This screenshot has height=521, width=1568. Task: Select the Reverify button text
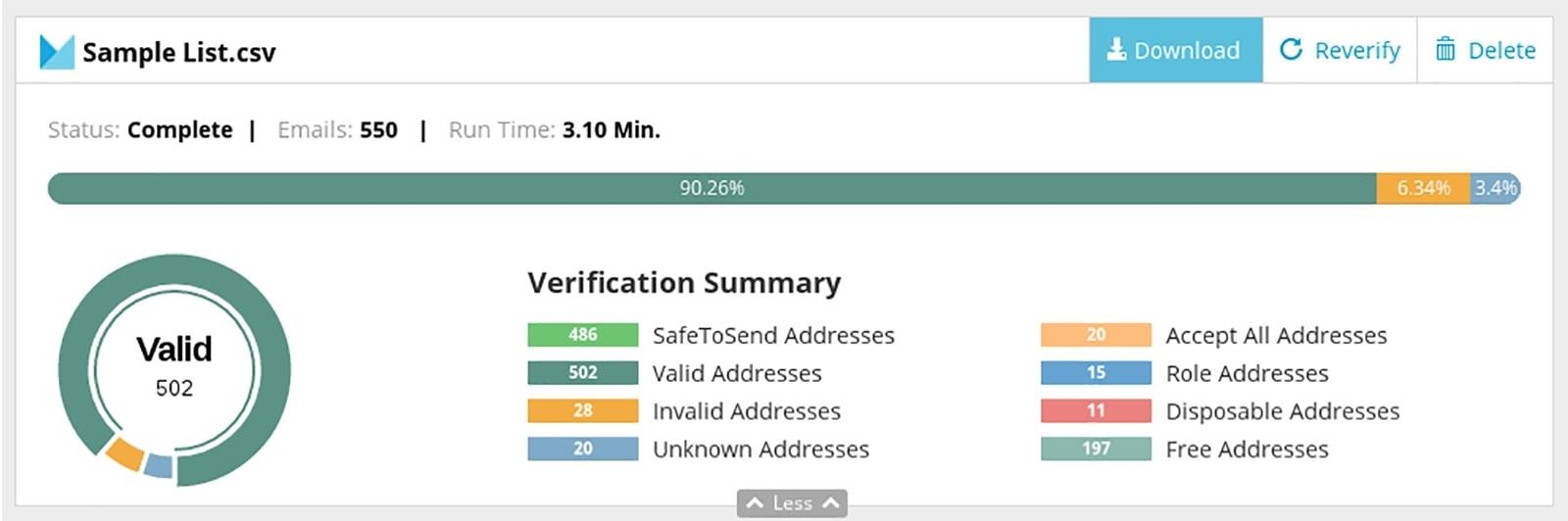pos(1356,50)
